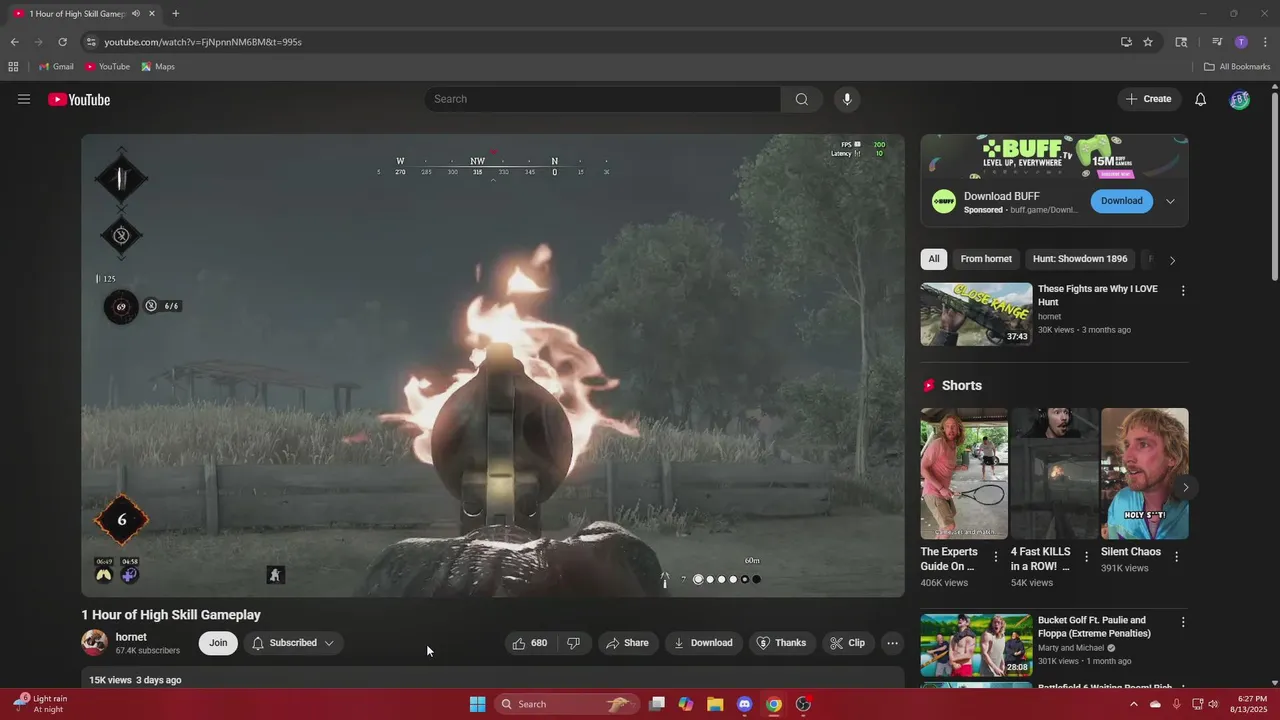Viewport: 1280px width, 720px height.
Task: Show hidden system tray icons
Action: click(1133, 704)
